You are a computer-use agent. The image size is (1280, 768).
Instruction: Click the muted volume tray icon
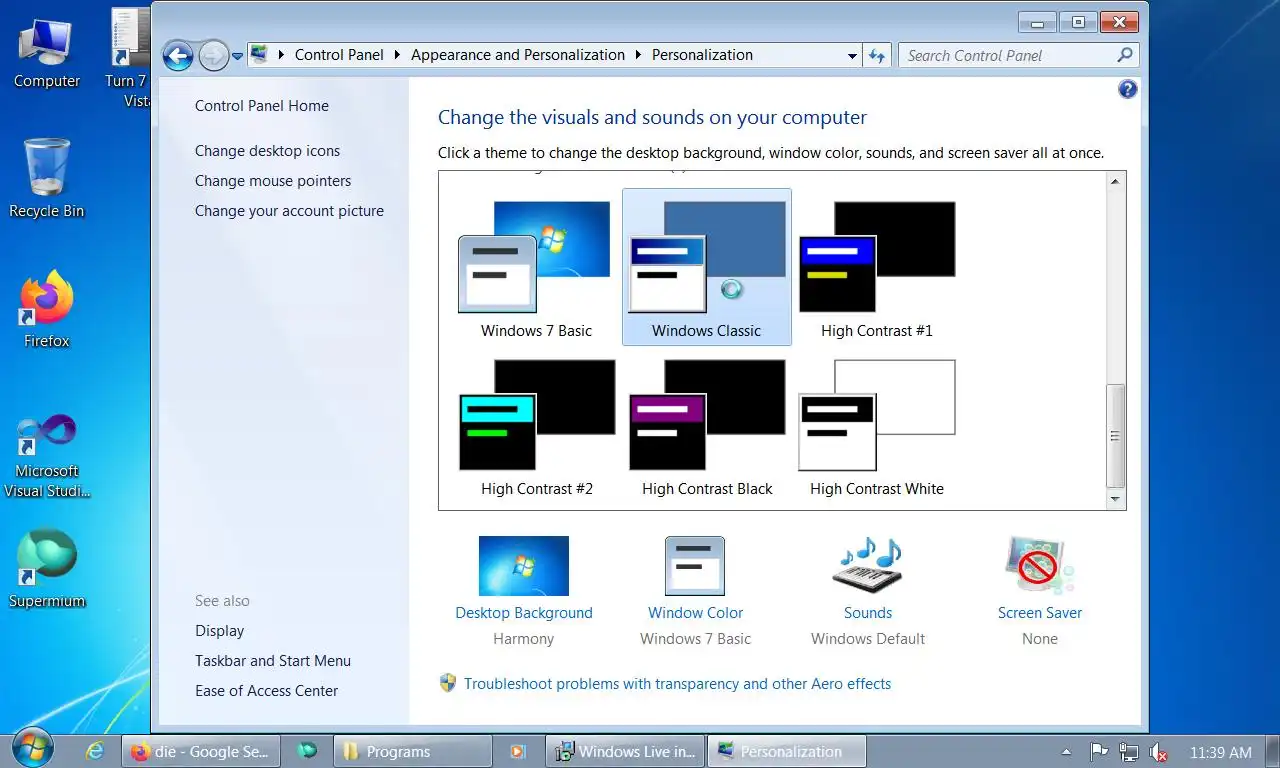[x=1159, y=751]
